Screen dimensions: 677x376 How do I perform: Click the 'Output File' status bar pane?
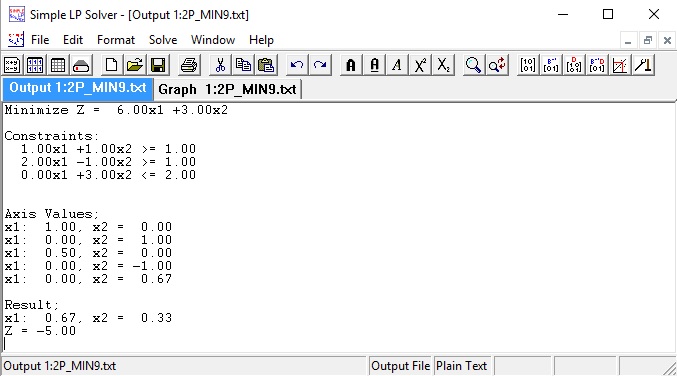point(400,366)
